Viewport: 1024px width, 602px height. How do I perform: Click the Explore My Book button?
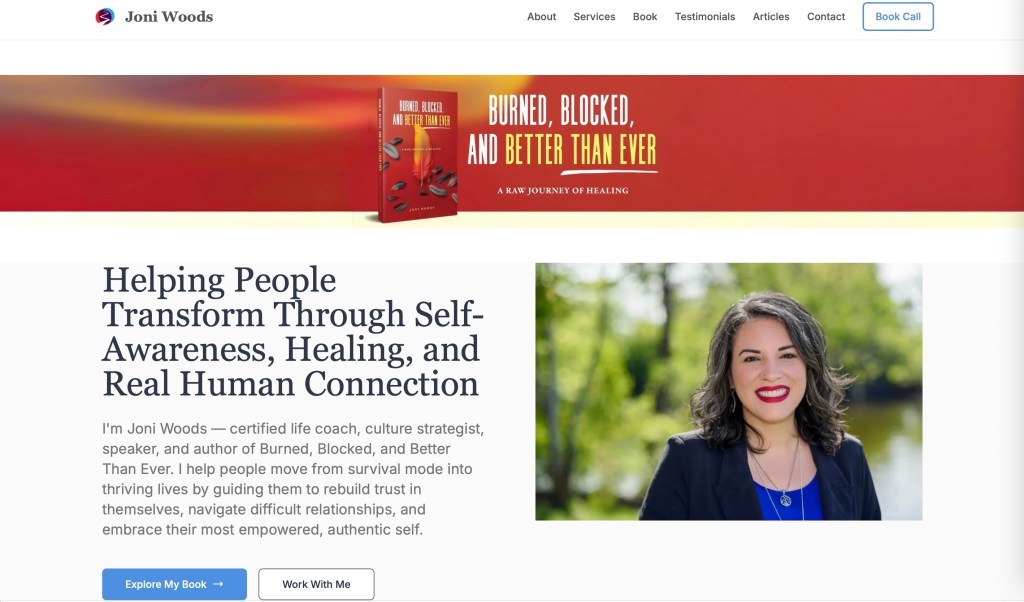click(x=174, y=584)
